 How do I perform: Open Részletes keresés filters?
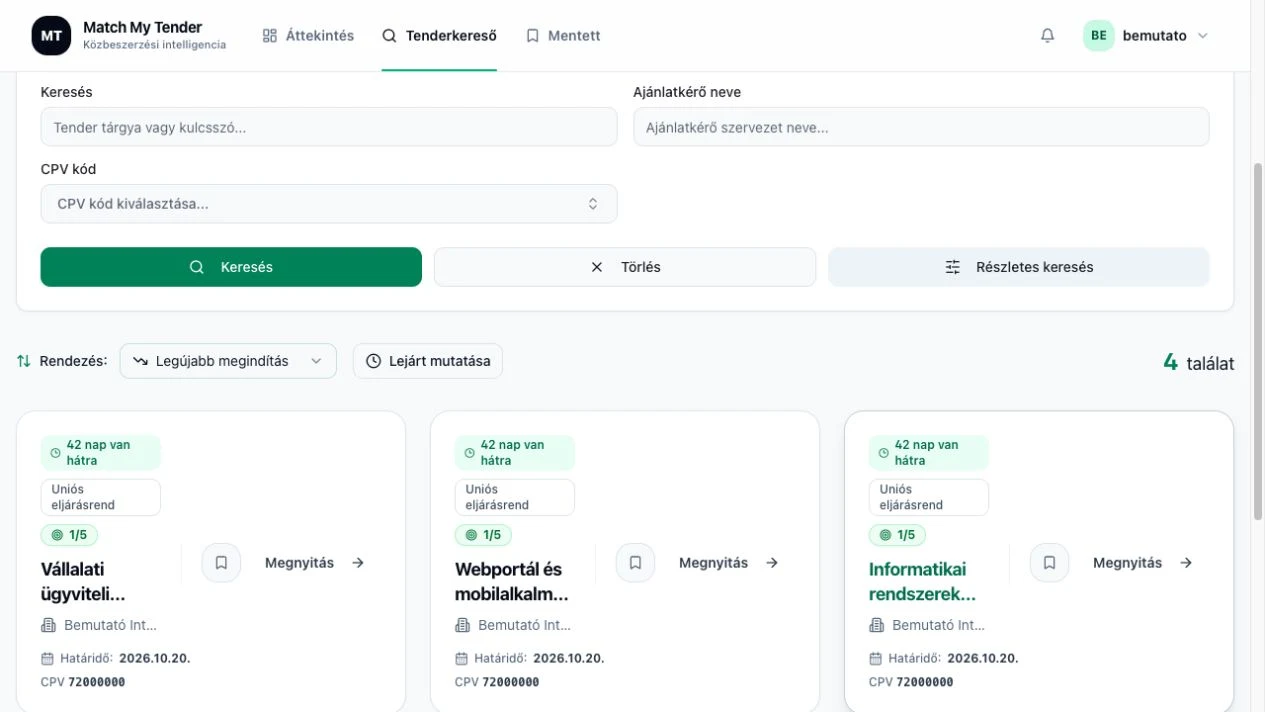(x=1019, y=267)
